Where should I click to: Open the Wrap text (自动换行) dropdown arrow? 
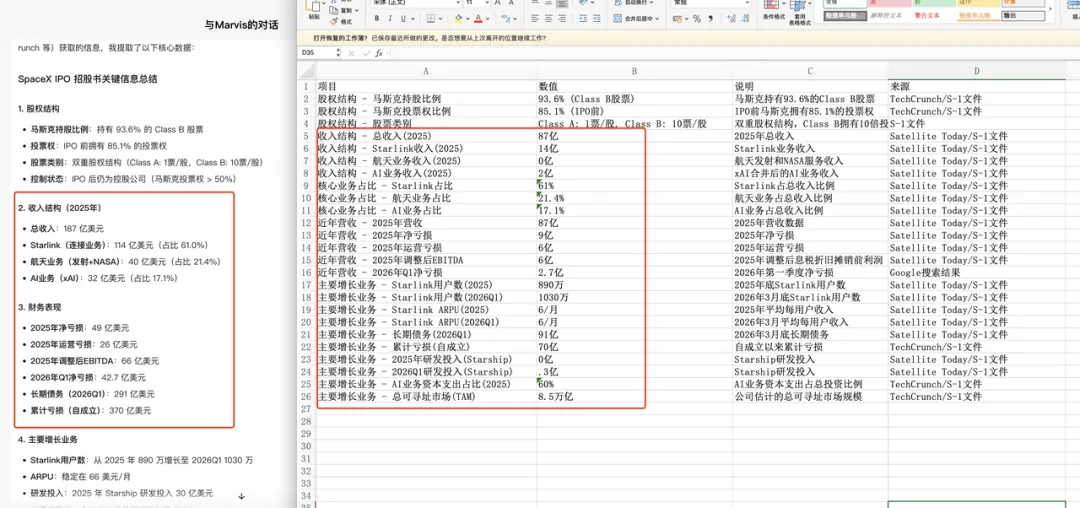(x=652, y=3)
